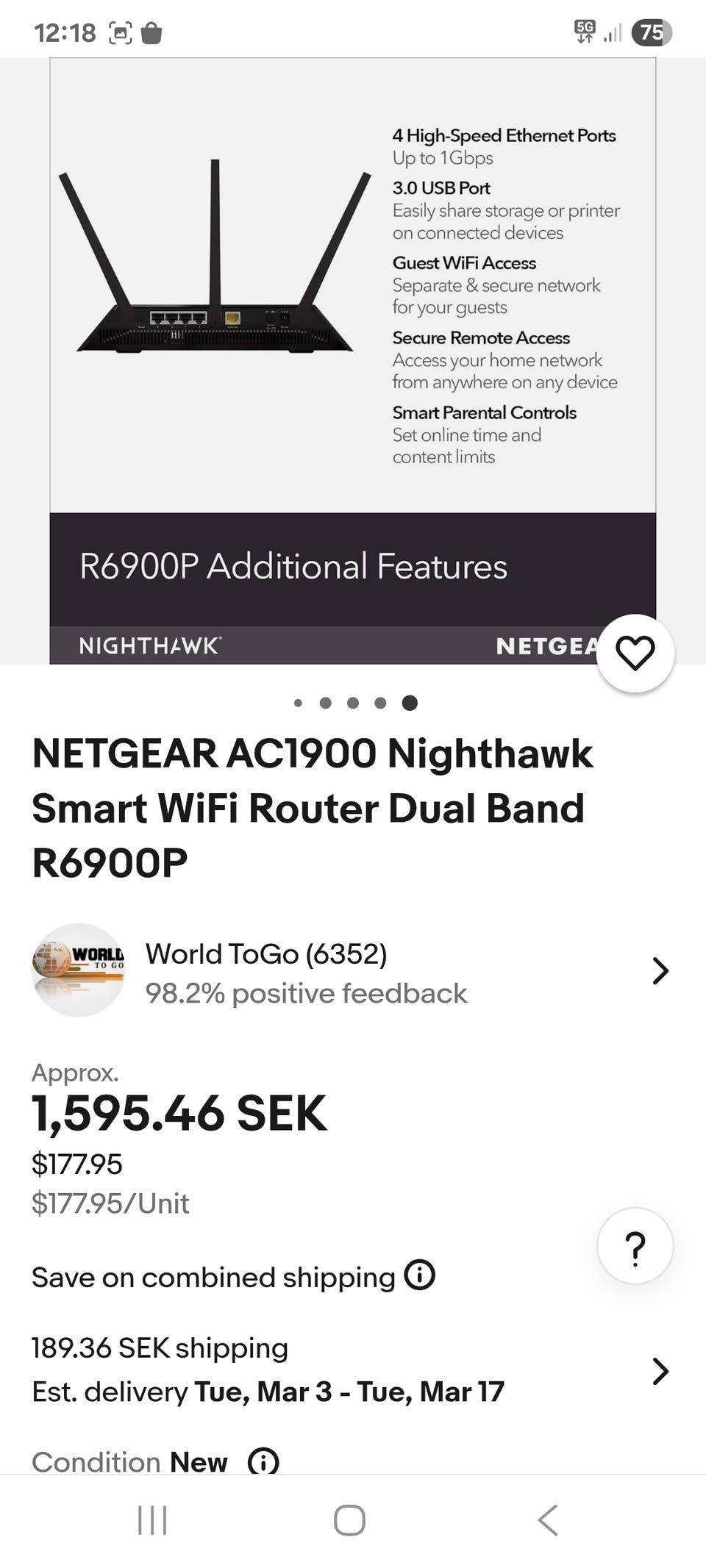Expand shipping and delivery details chevron
This screenshot has height=1568, width=706.
point(660,1371)
